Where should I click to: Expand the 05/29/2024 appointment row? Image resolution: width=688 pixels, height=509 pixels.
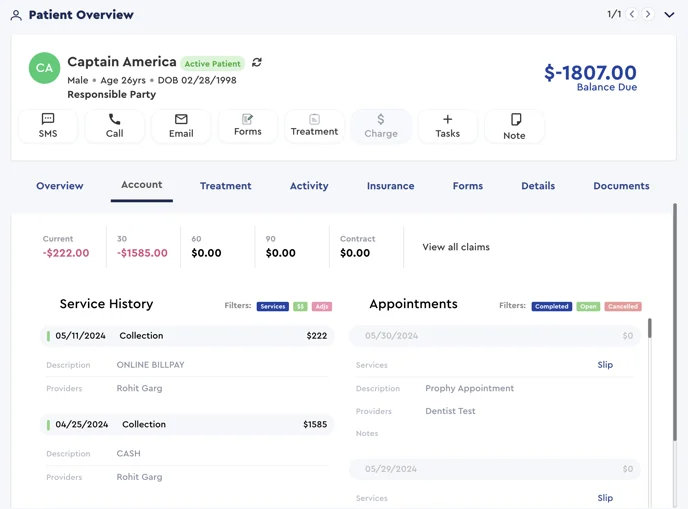(x=495, y=469)
